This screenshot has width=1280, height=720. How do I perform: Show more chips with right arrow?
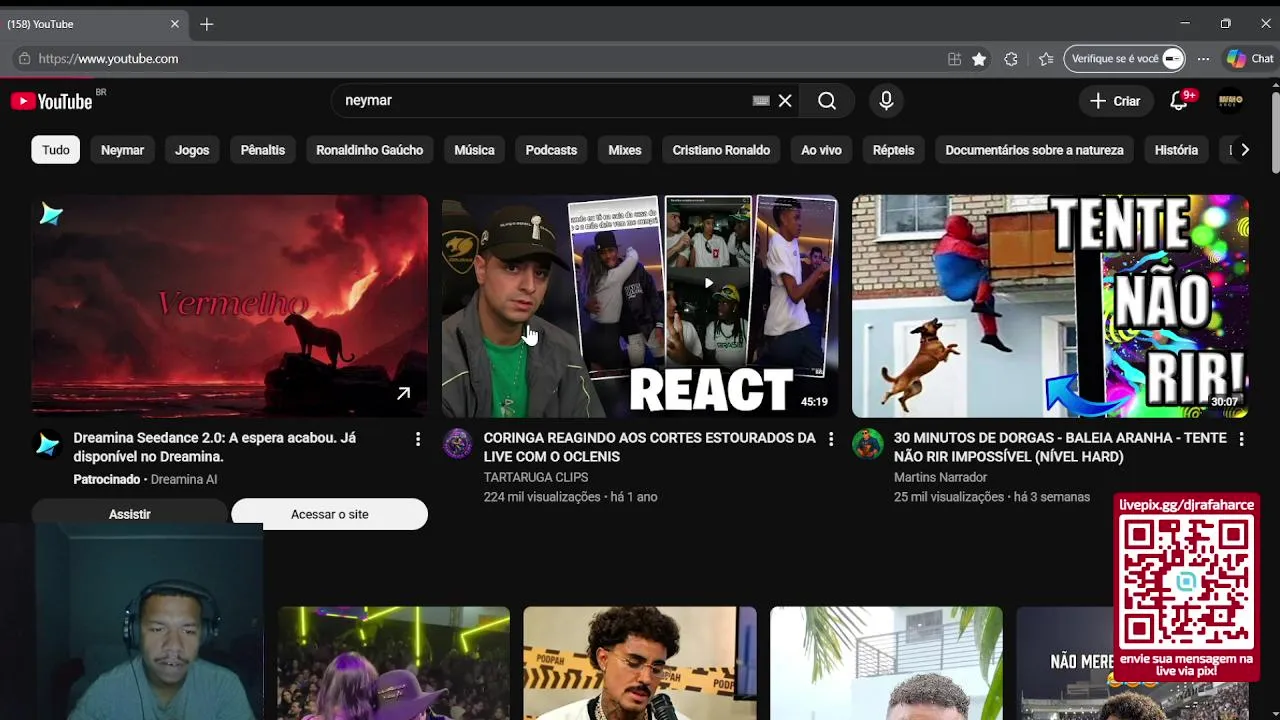[x=1244, y=150]
